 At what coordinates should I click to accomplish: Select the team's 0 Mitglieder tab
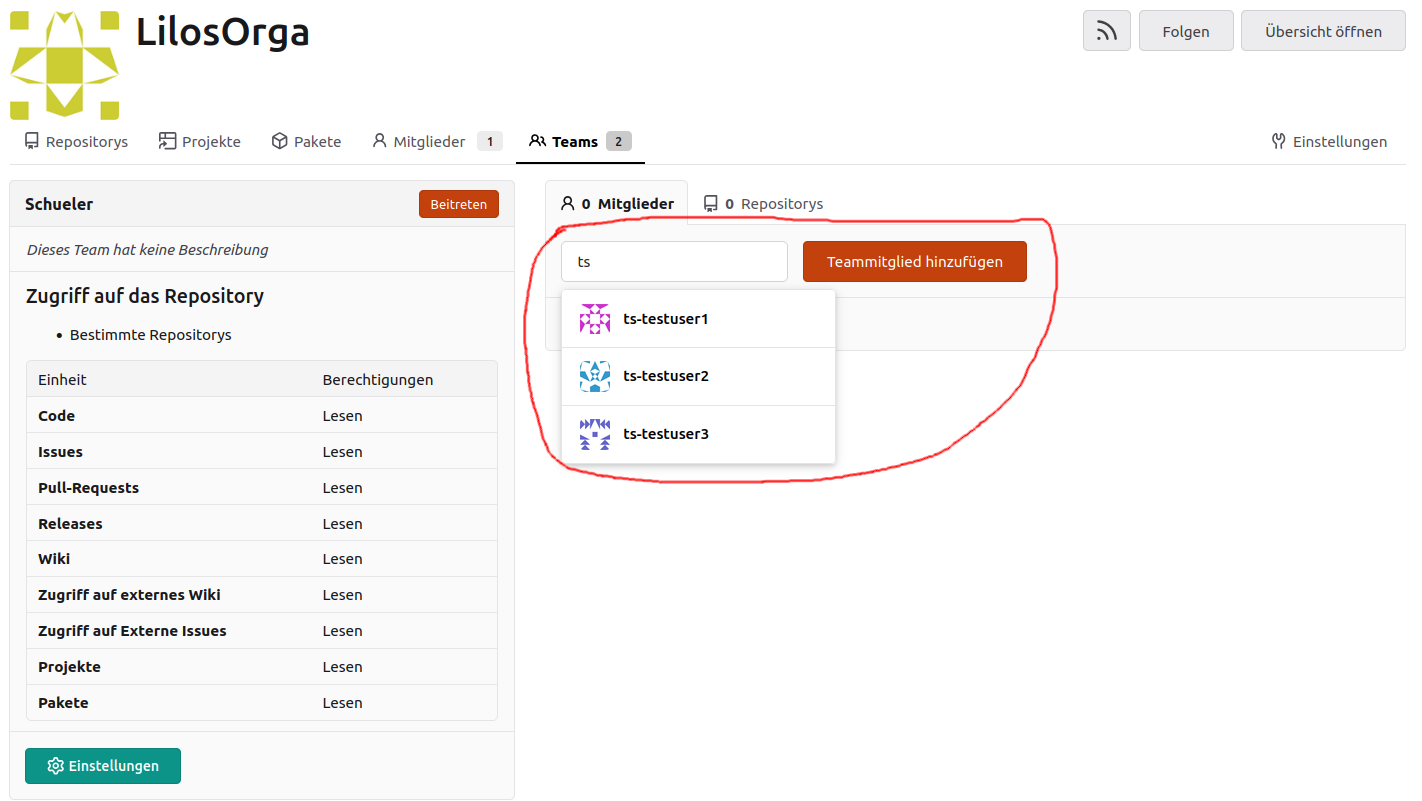point(617,204)
